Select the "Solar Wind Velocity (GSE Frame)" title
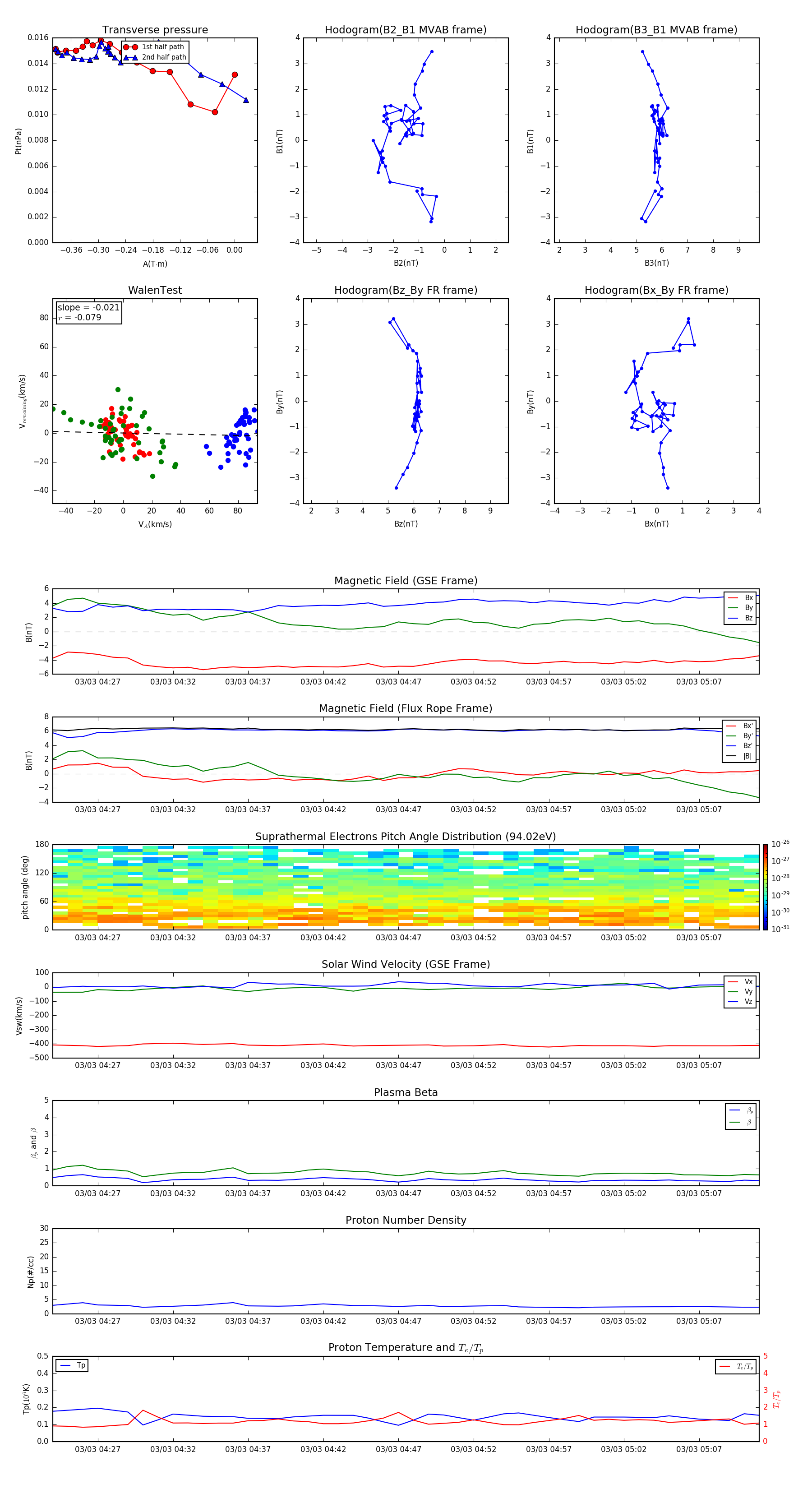 (406, 964)
